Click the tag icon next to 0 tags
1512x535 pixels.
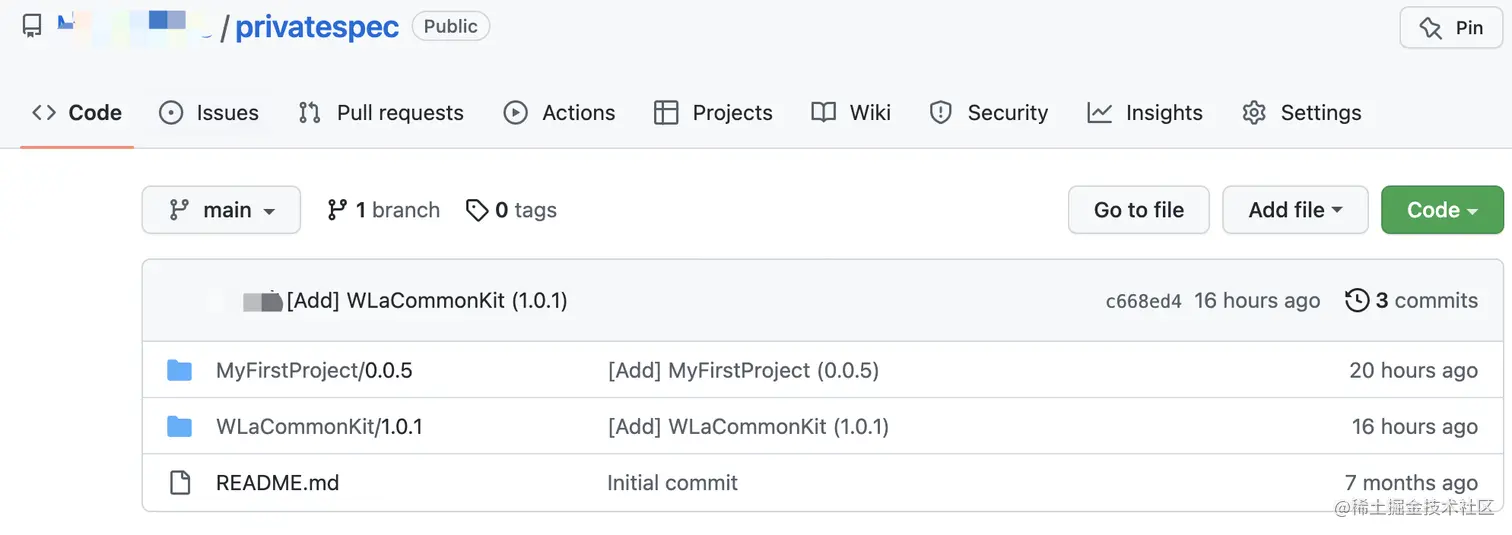click(477, 210)
